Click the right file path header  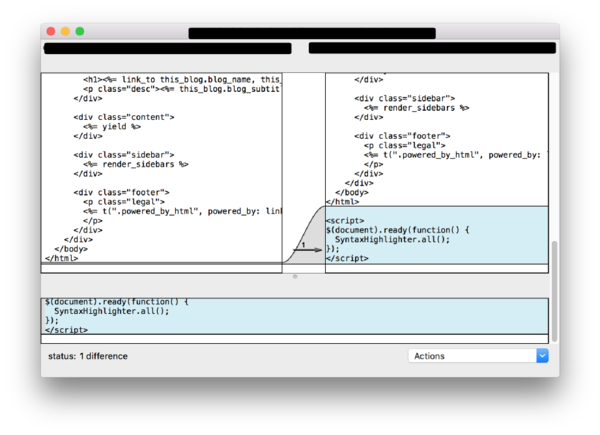click(x=431, y=48)
